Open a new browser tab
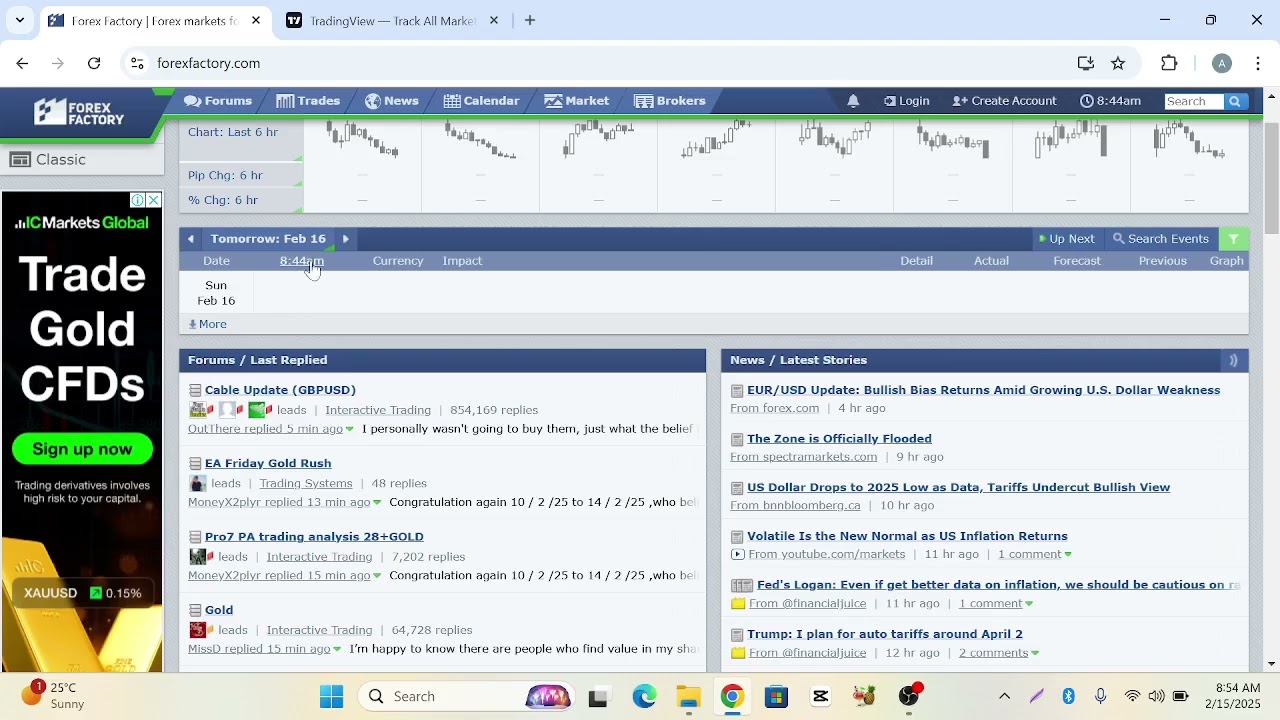Image resolution: width=1280 pixels, height=720 pixels. point(530,21)
